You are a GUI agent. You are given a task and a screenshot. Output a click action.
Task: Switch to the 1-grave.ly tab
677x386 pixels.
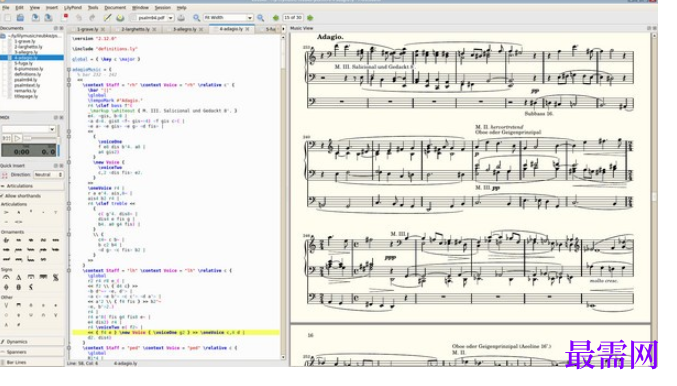88,29
